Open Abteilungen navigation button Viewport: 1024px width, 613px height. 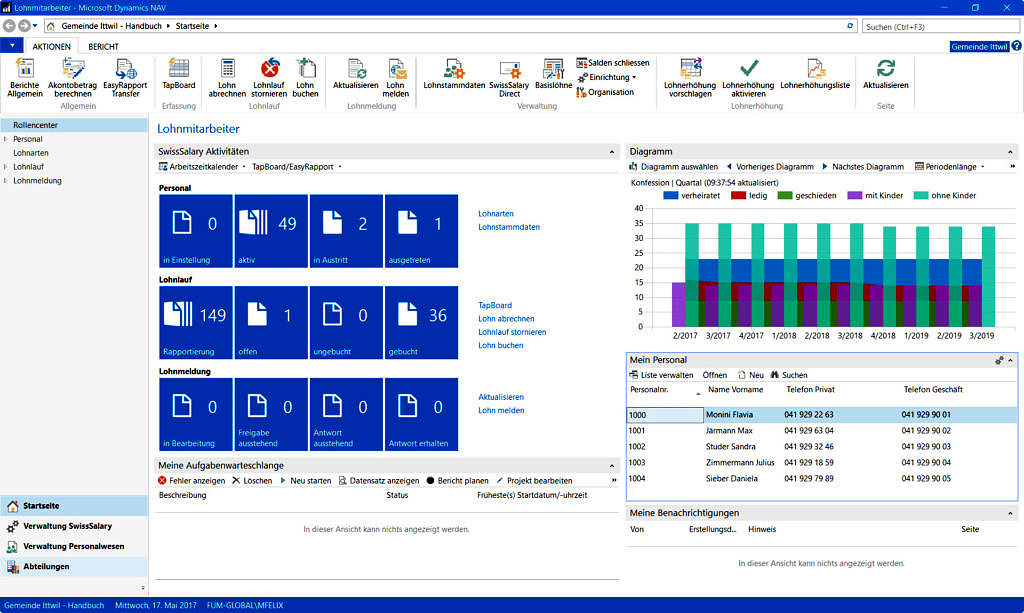coord(74,567)
